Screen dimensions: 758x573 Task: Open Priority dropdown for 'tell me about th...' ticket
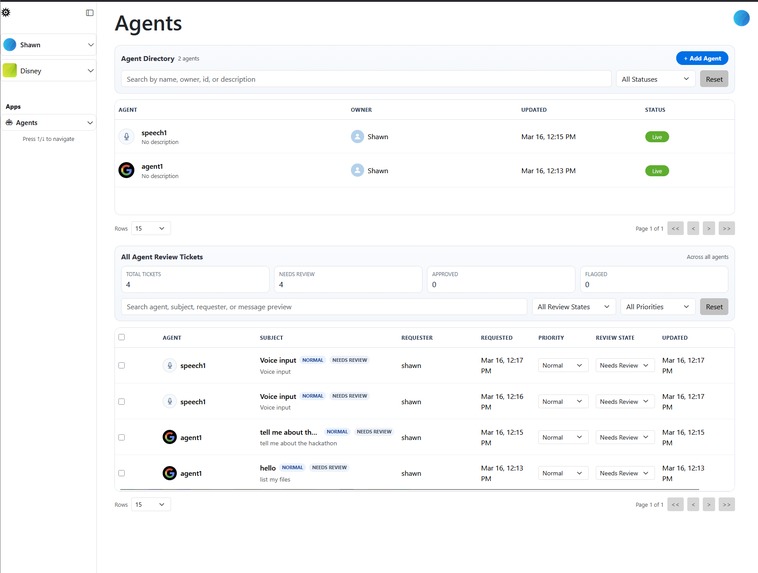[563, 437]
